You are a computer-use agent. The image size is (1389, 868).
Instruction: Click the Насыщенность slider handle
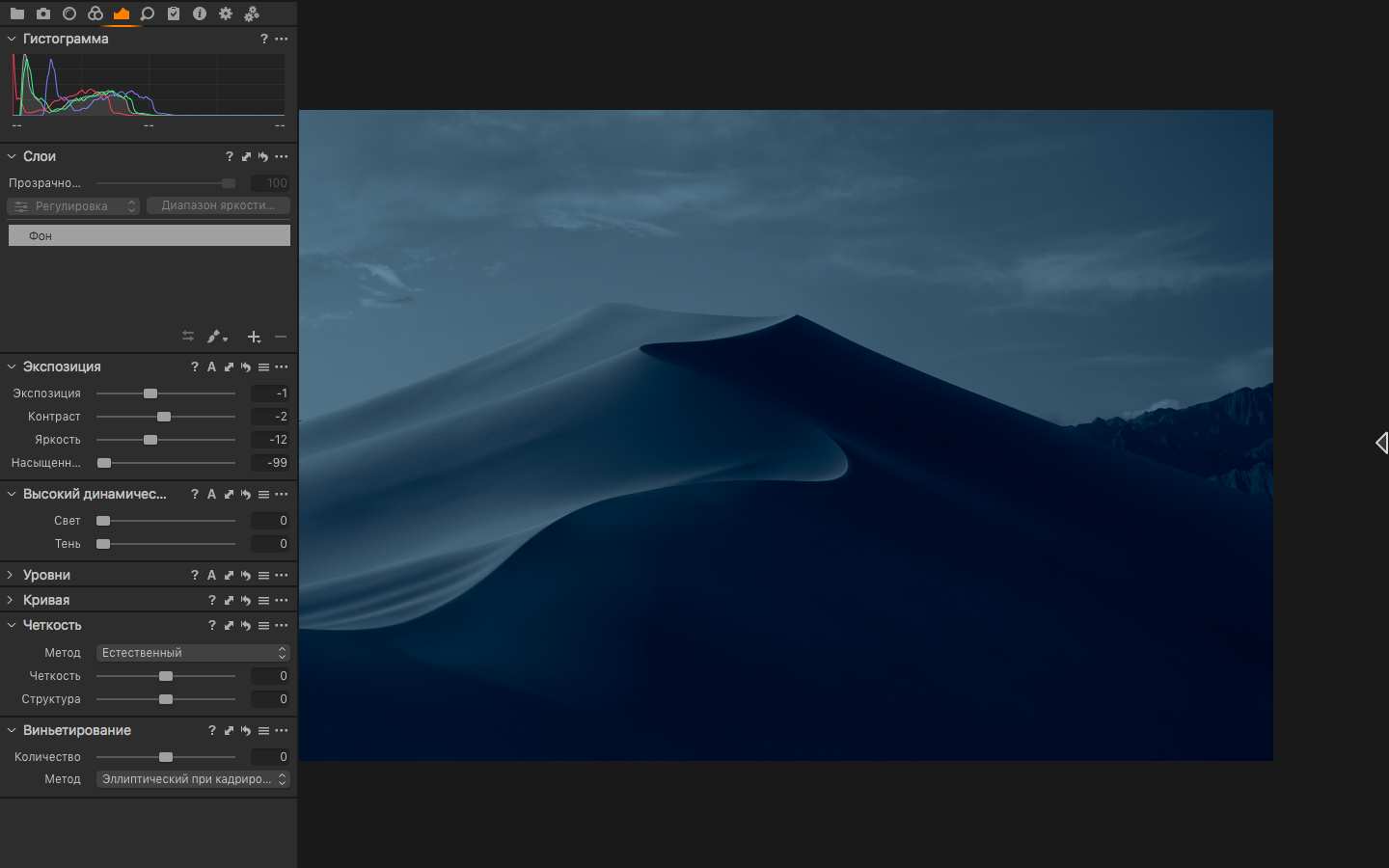(x=104, y=463)
